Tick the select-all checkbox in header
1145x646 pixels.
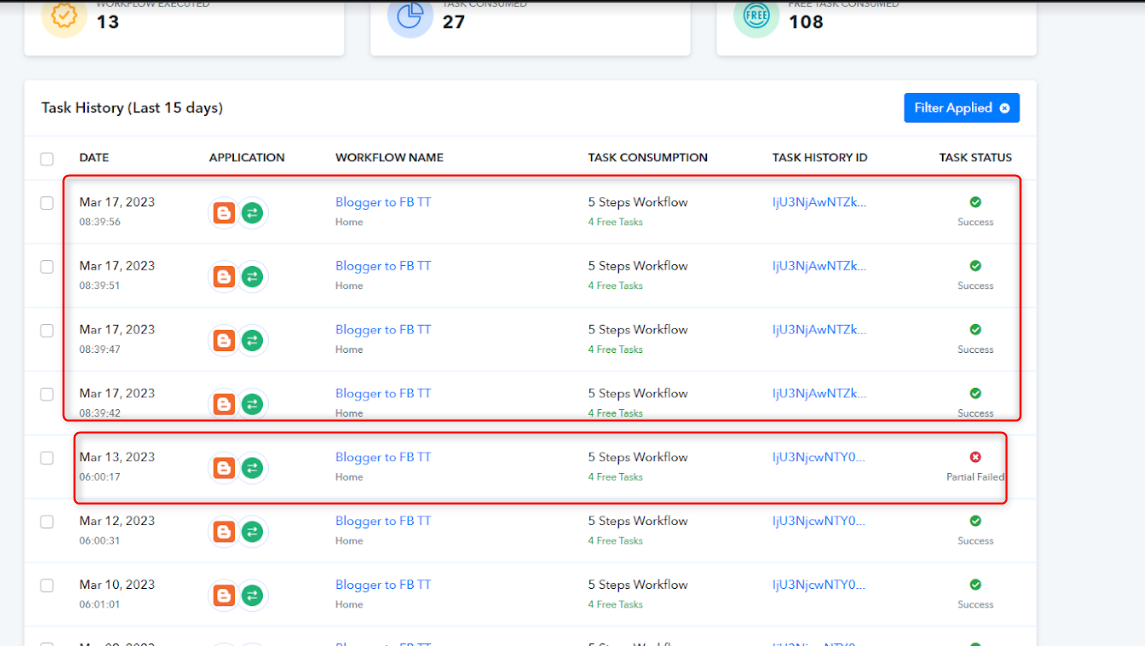pyautogui.click(x=47, y=158)
